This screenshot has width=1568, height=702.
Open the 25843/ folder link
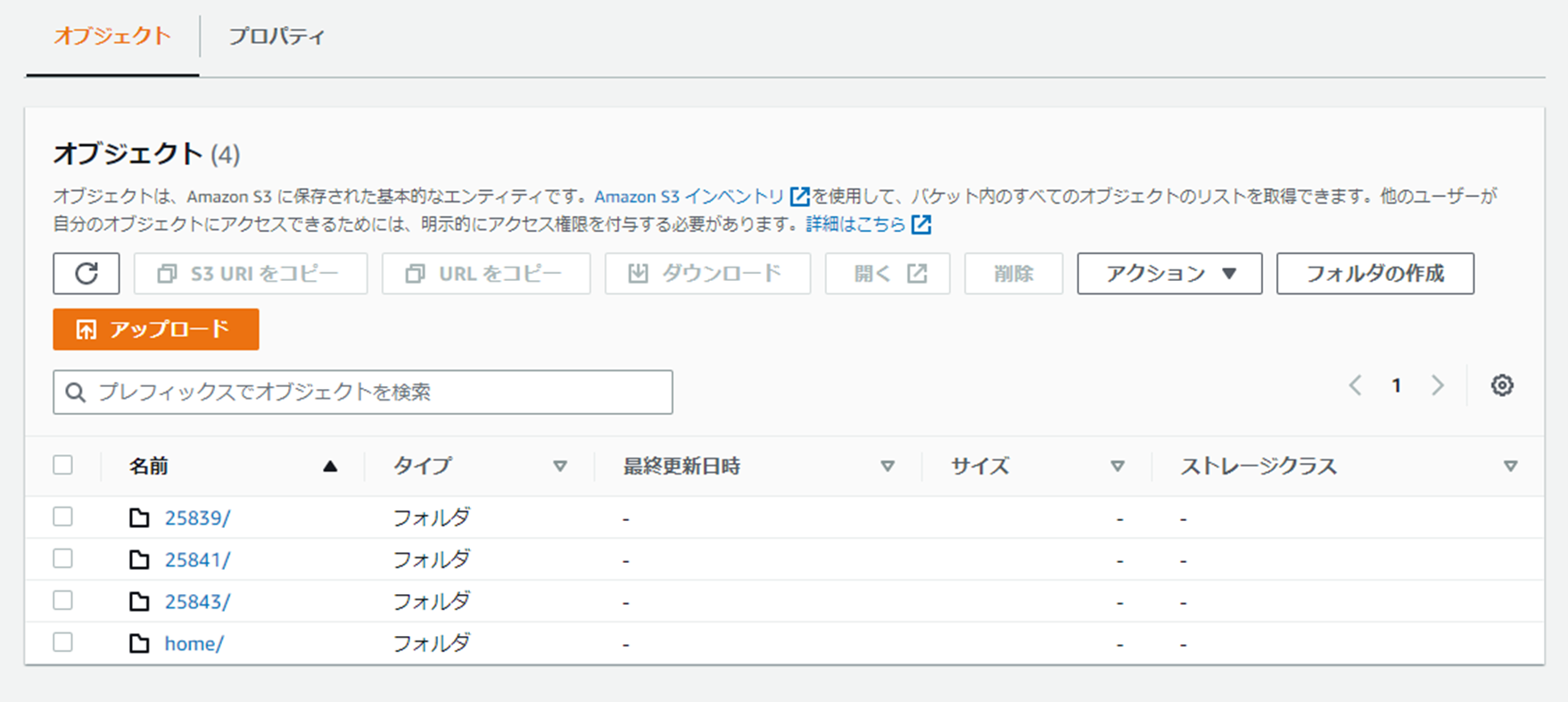click(x=198, y=601)
